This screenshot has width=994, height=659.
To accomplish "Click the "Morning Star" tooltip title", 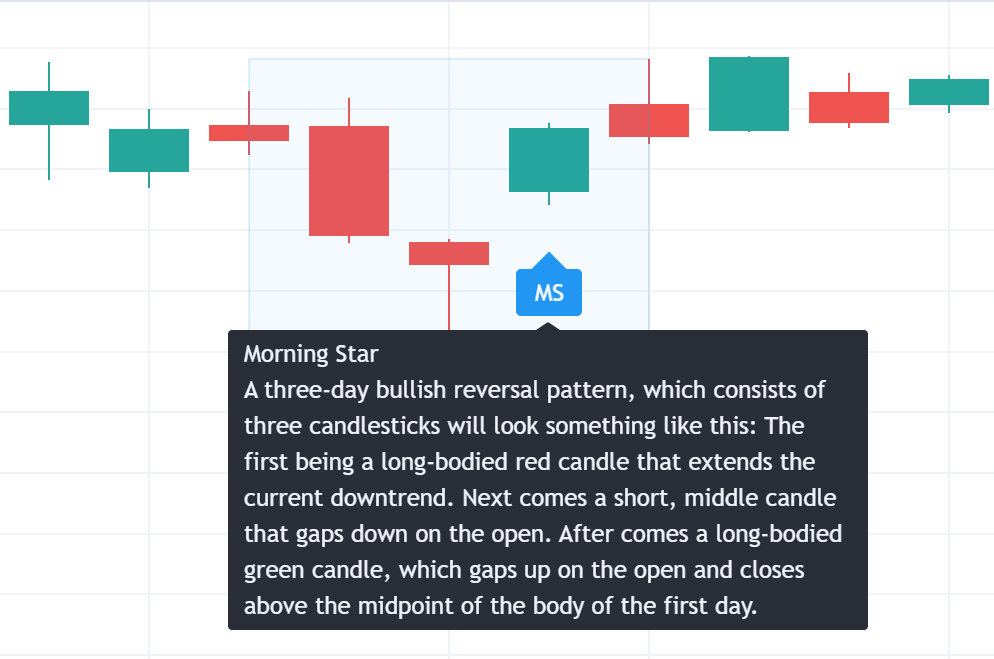I will click(300, 354).
